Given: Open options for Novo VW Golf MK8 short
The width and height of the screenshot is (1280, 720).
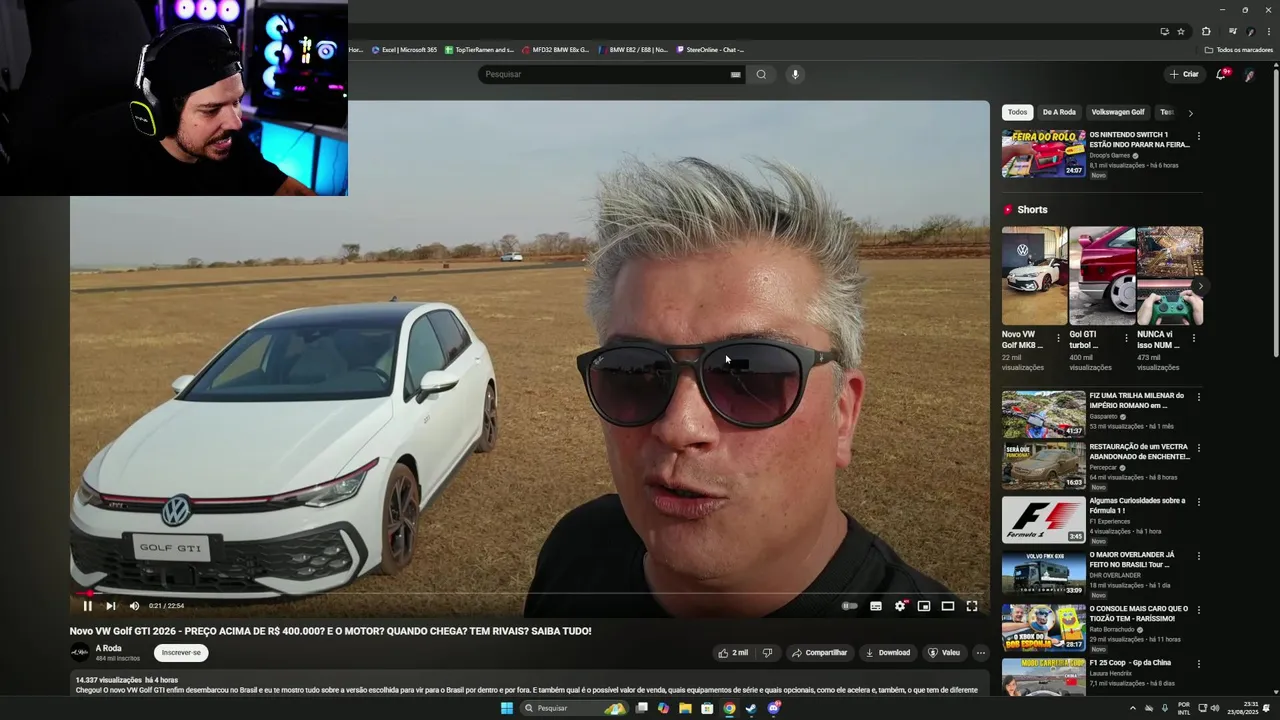Looking at the screenshot, I should click(x=1058, y=338).
